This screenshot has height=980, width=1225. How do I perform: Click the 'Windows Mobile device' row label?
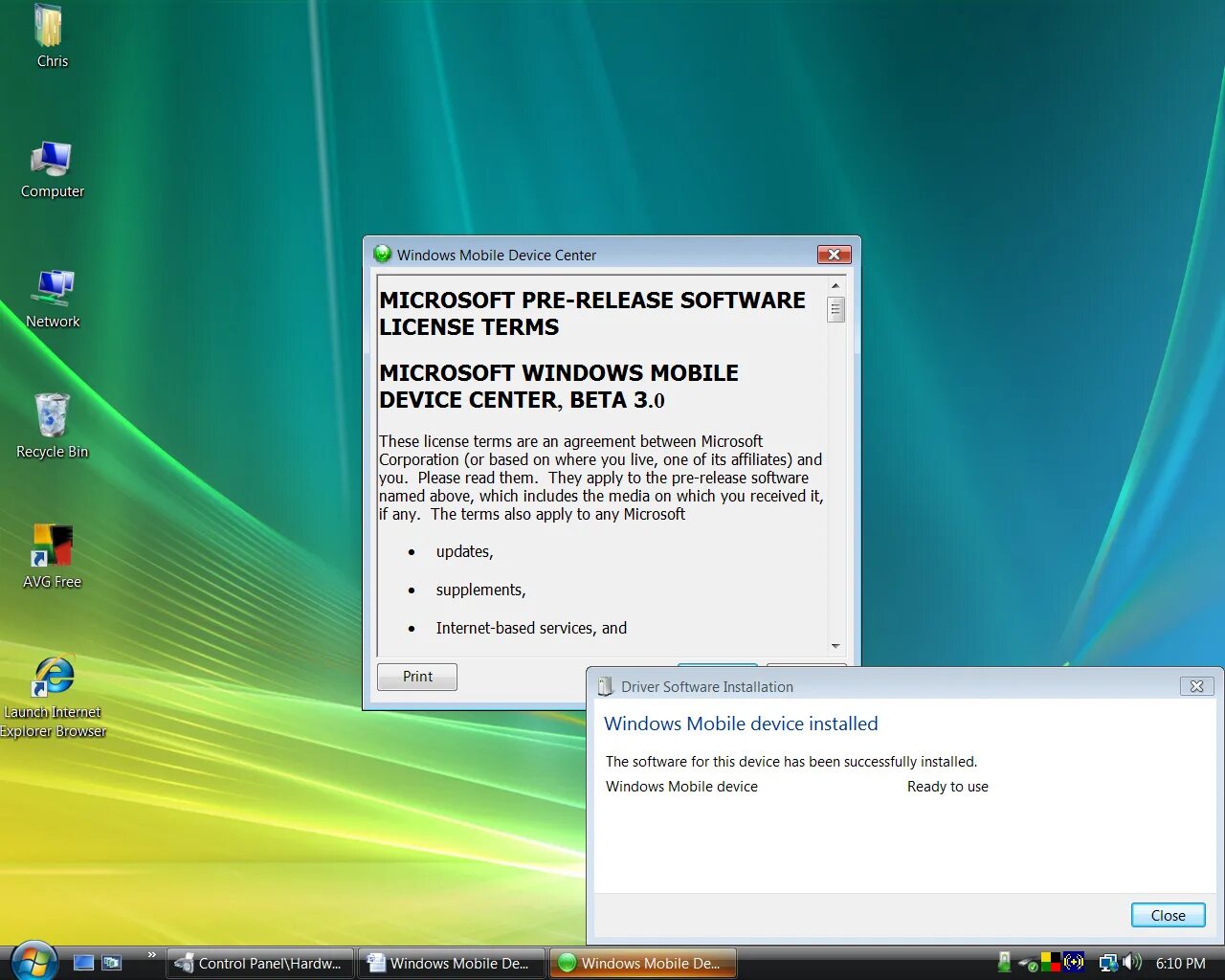click(x=681, y=787)
